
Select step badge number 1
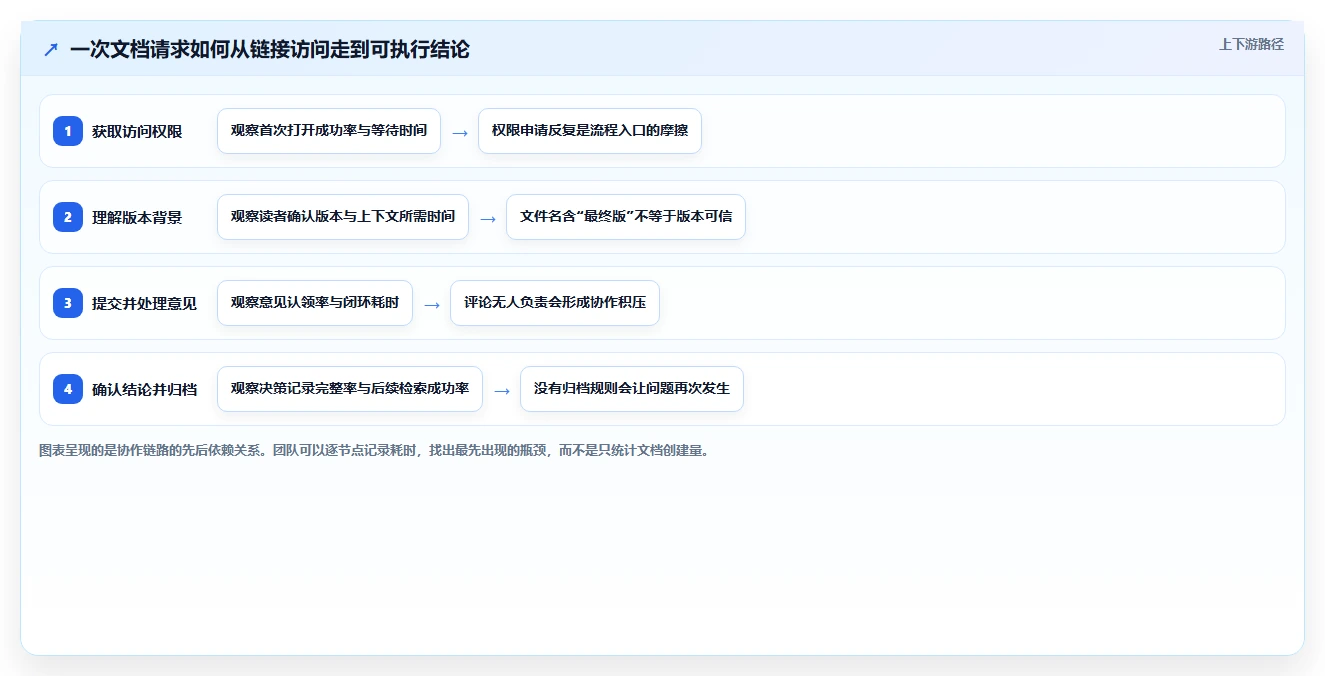(68, 131)
